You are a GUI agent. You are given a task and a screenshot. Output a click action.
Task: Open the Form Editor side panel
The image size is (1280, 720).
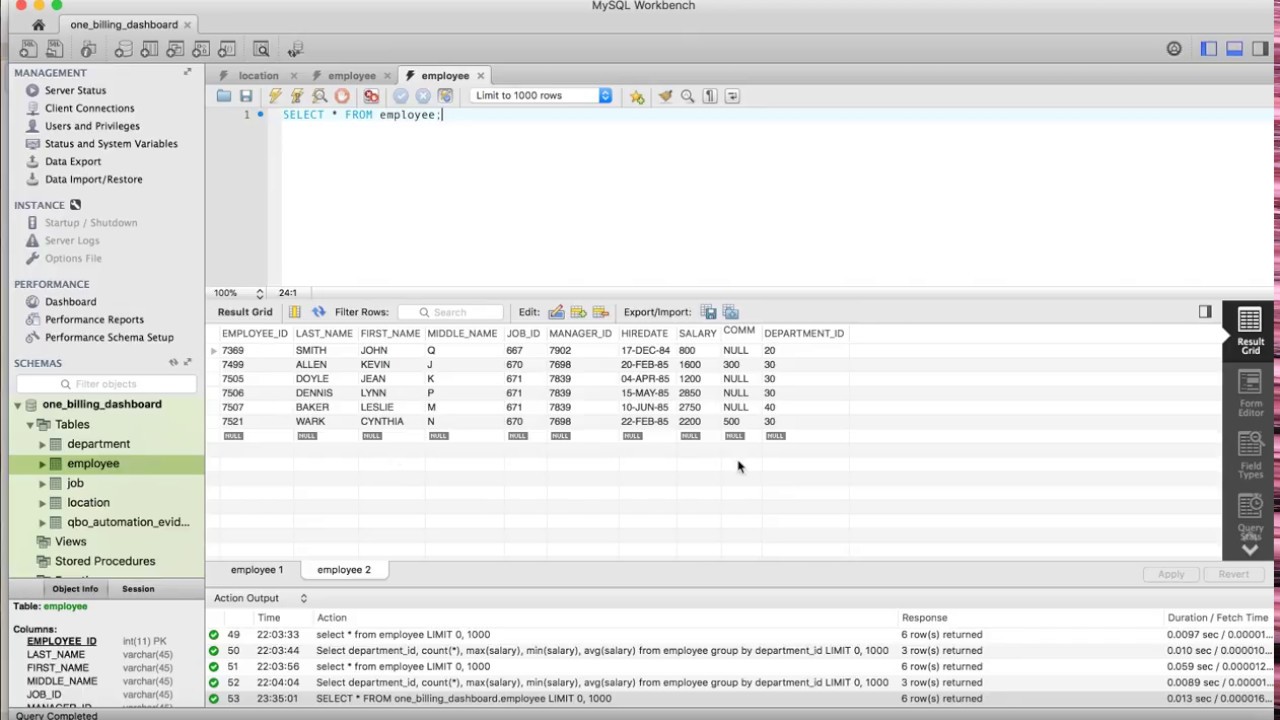click(1250, 393)
